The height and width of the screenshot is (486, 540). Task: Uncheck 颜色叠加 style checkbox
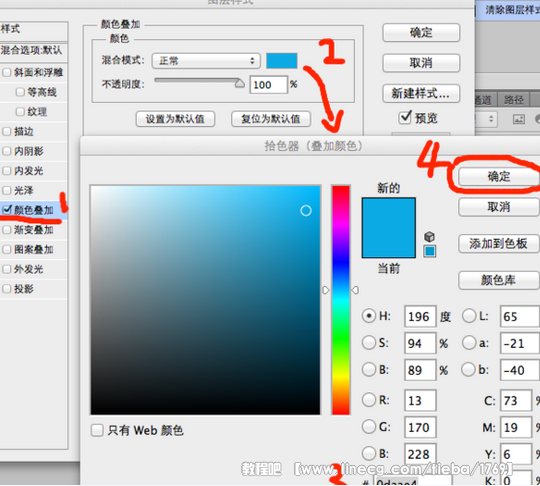point(7,209)
